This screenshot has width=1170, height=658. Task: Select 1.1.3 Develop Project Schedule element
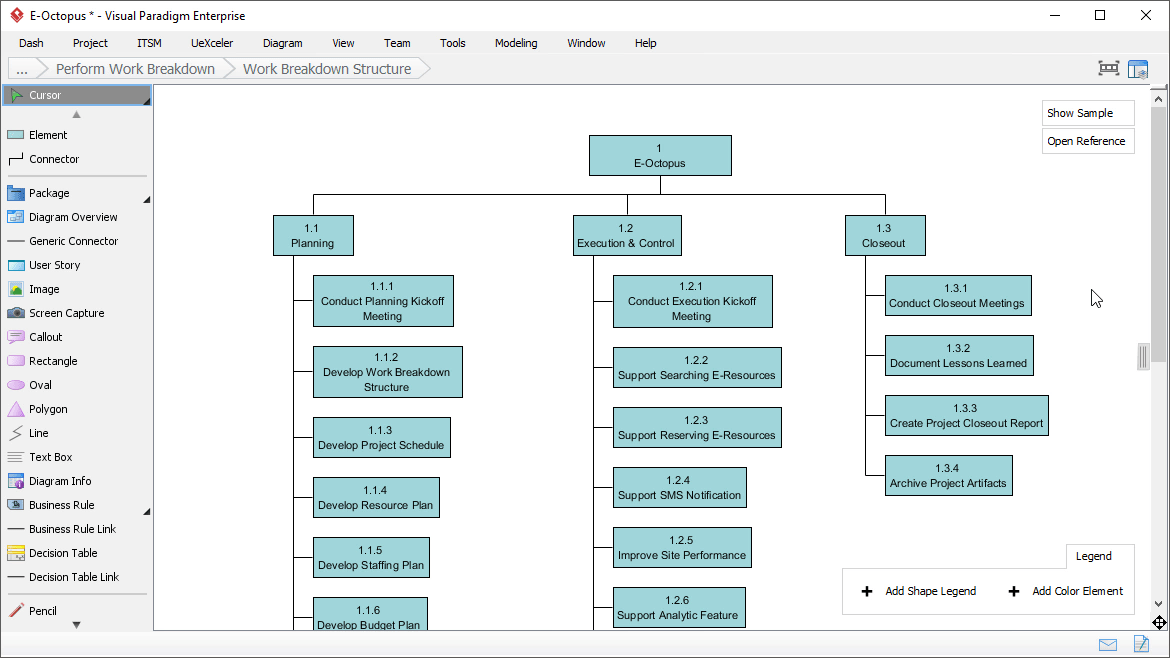pos(381,438)
